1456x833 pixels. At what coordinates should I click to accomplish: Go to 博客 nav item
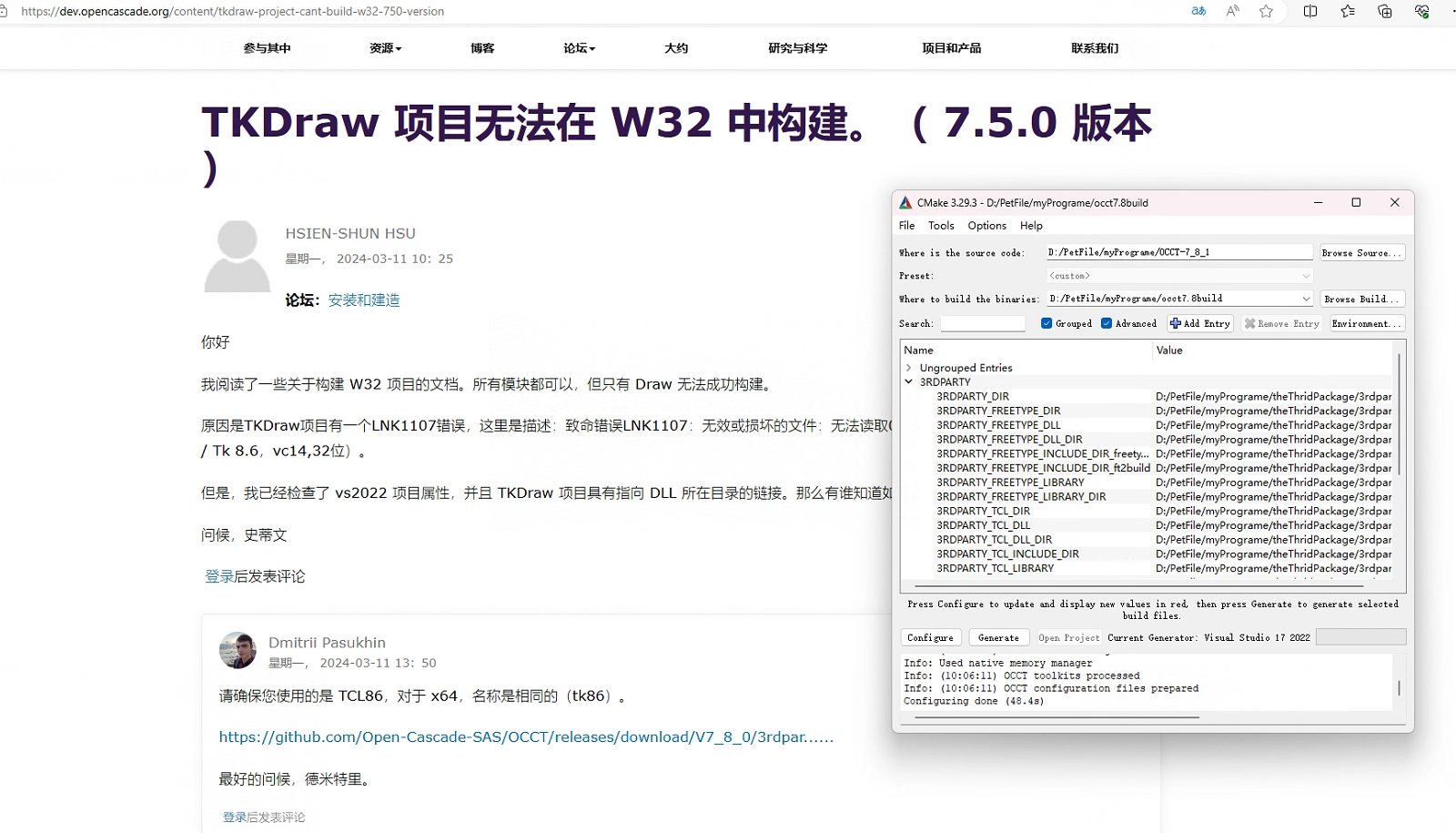482,48
